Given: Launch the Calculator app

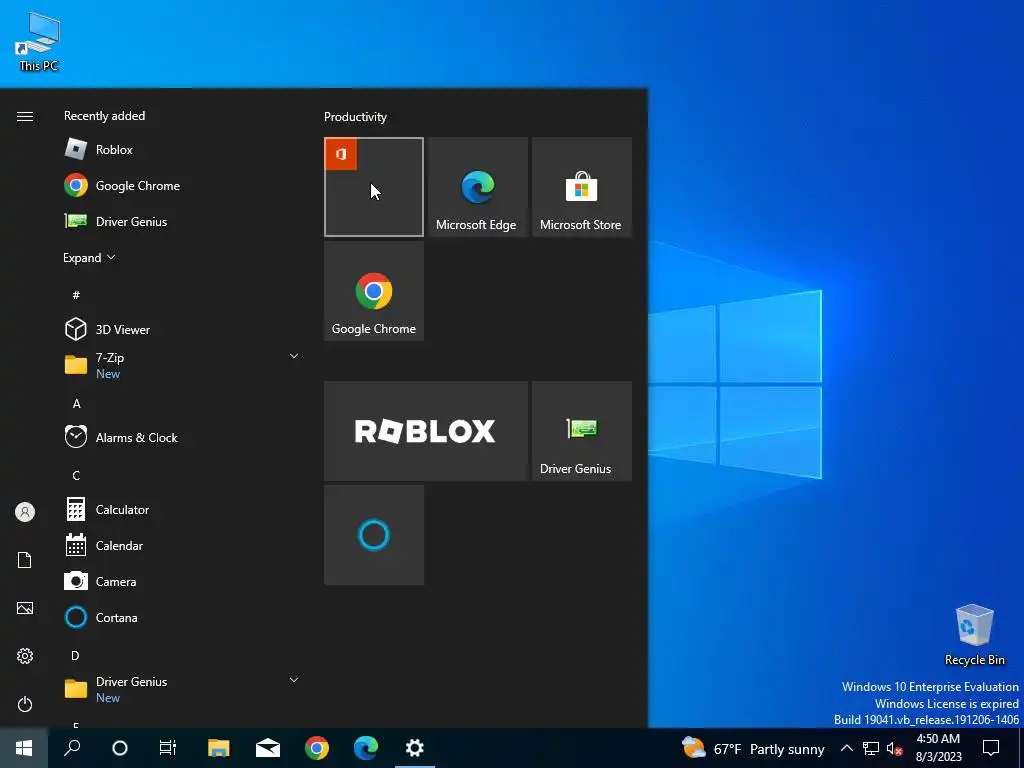Looking at the screenshot, I should (181, 509).
